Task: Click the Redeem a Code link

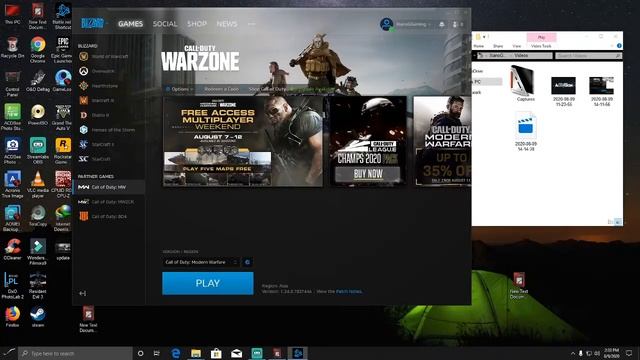Action: [221, 89]
